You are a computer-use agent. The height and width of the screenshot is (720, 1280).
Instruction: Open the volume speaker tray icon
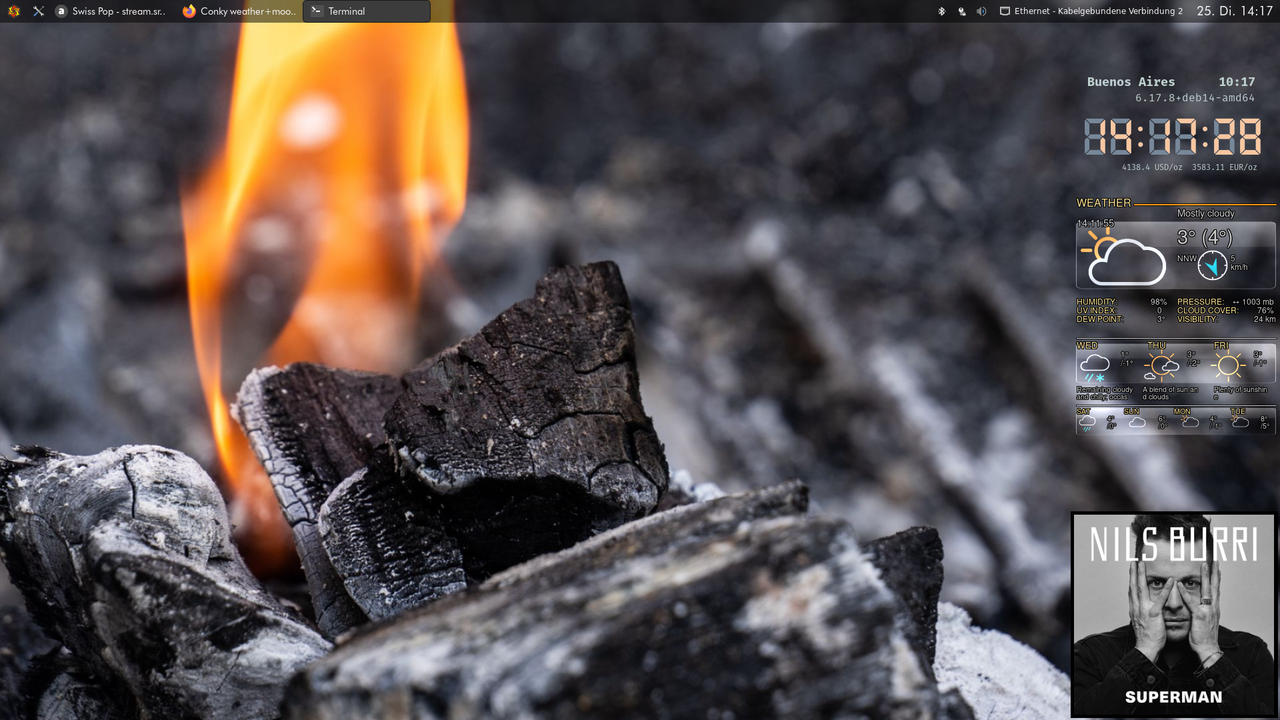coord(981,11)
